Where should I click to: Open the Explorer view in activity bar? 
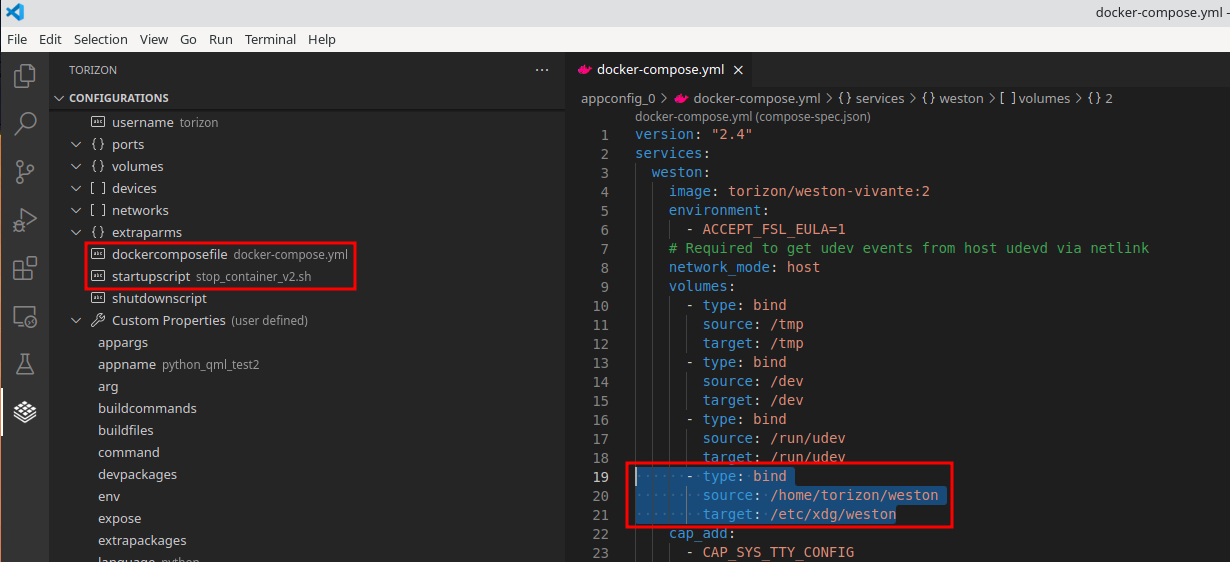(25, 76)
